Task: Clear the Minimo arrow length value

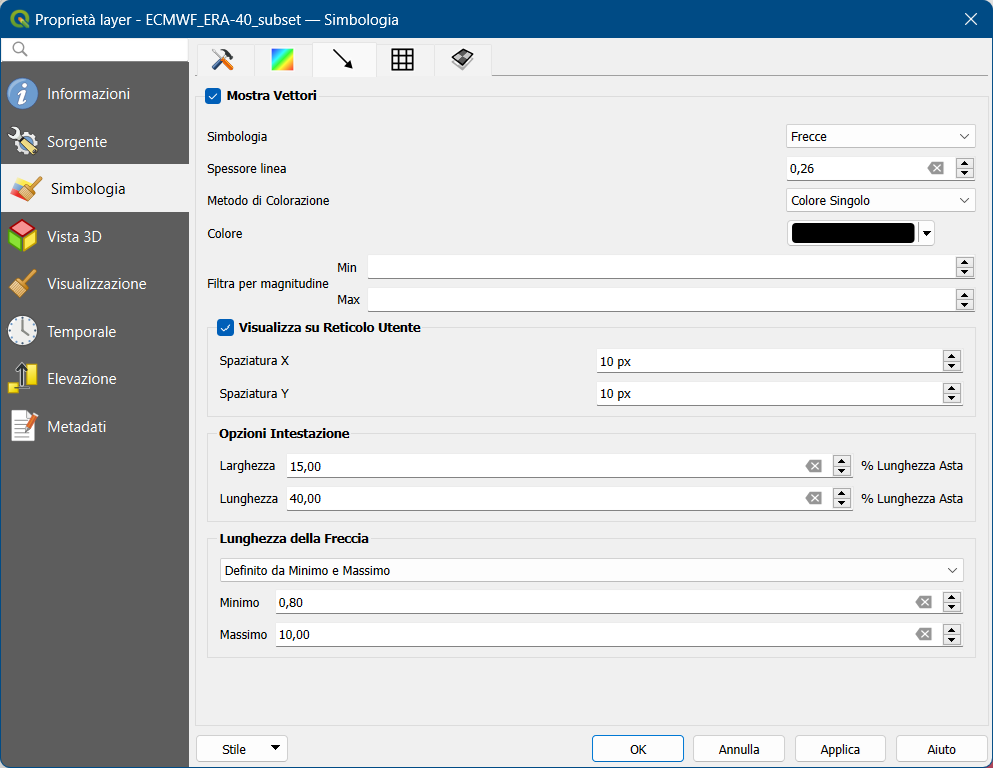Action: (924, 602)
